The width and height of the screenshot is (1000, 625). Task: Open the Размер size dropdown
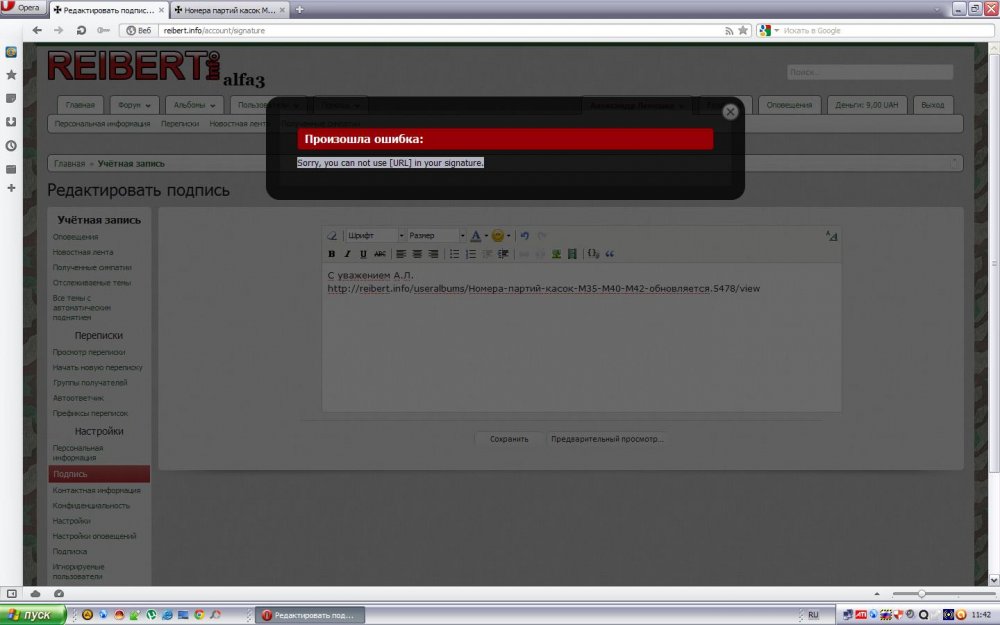[436, 235]
